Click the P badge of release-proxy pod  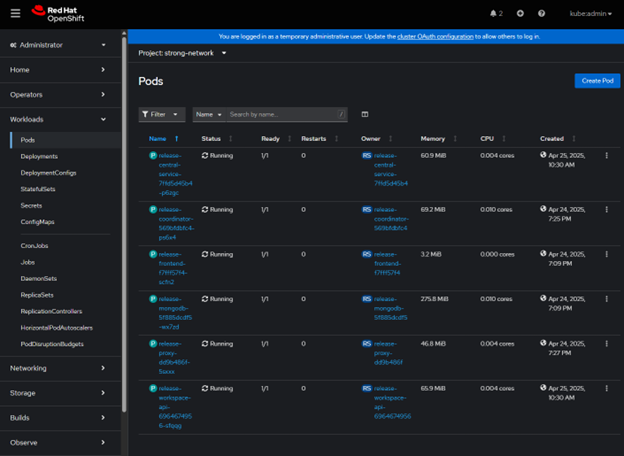153,343
